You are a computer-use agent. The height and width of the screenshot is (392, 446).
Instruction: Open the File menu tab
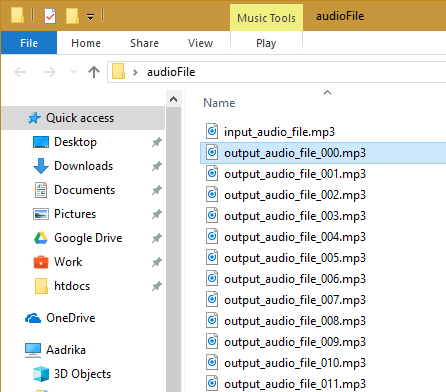(29, 43)
